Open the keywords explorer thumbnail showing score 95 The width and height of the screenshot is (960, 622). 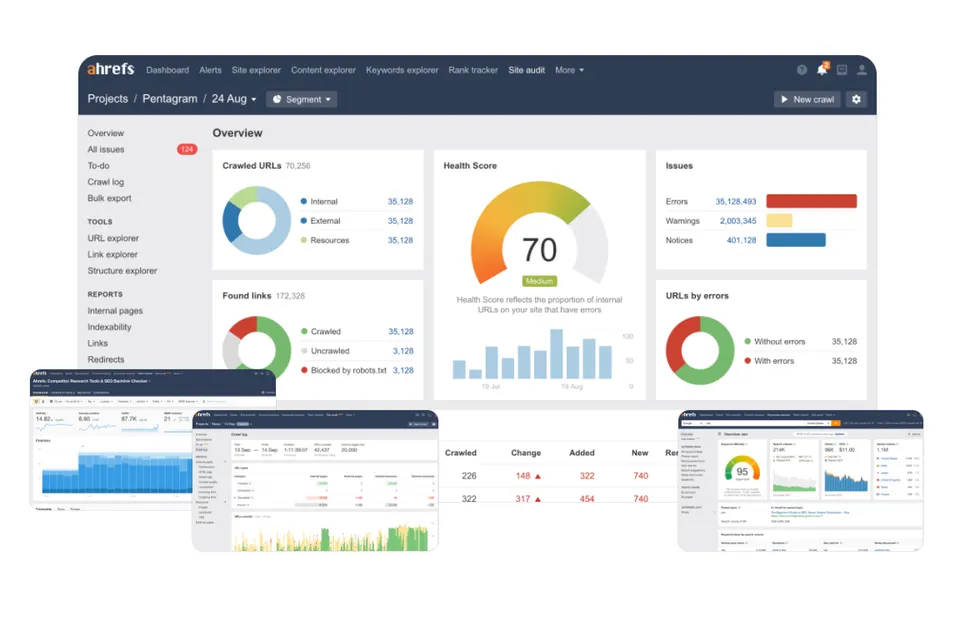click(x=800, y=481)
